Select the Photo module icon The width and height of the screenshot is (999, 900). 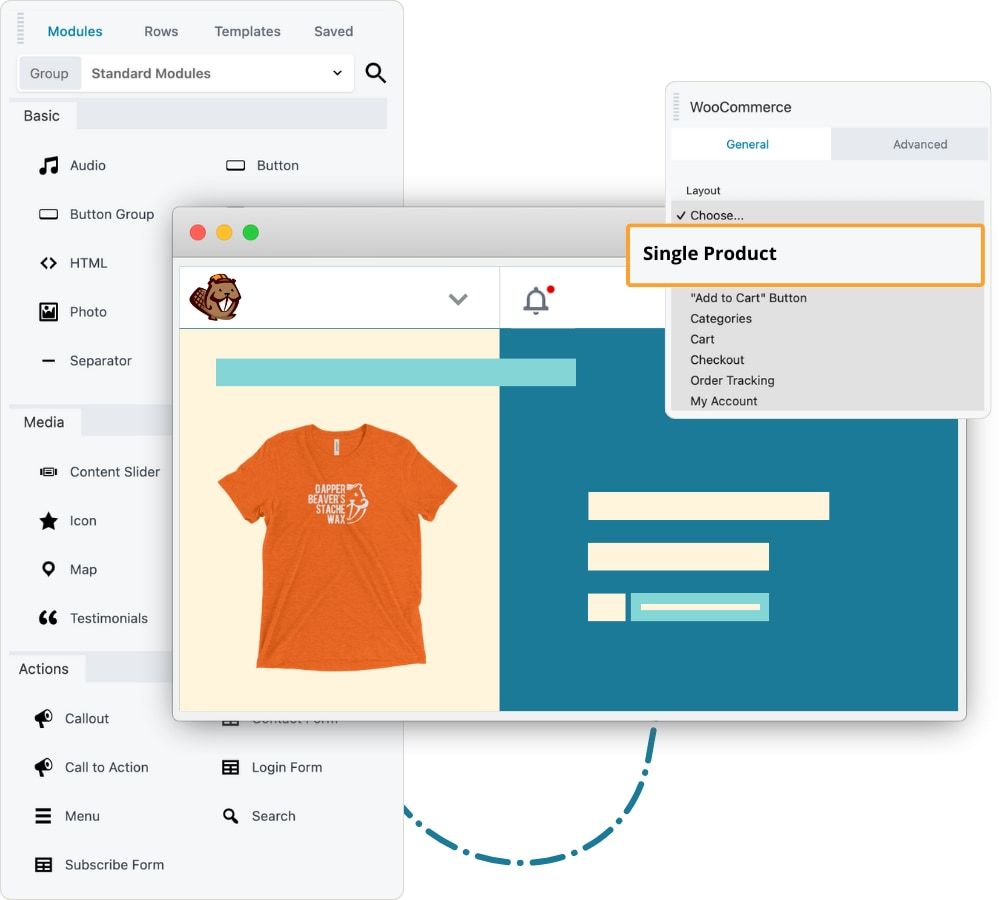click(x=48, y=311)
